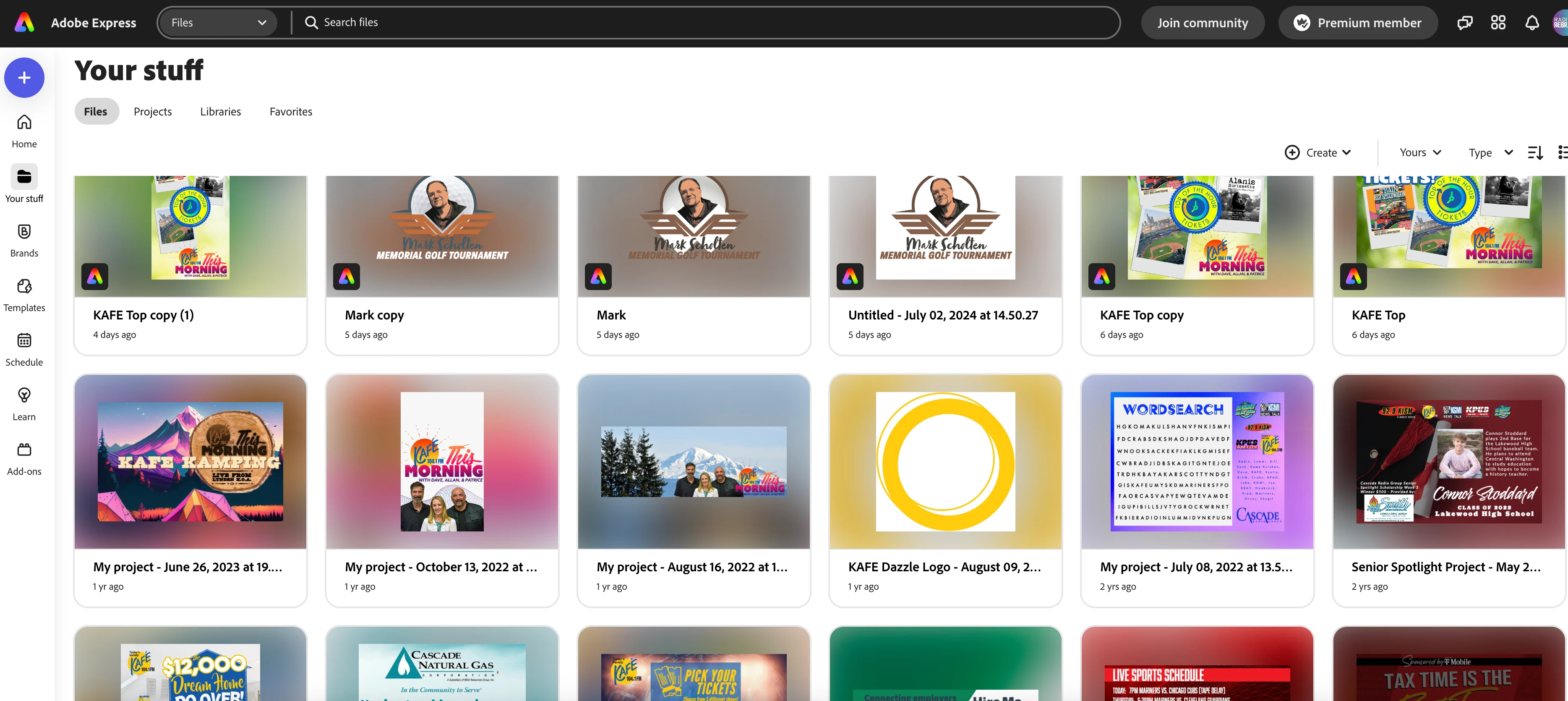This screenshot has width=1568, height=701.
Task: Open the Brands sidebar icon
Action: click(x=24, y=232)
